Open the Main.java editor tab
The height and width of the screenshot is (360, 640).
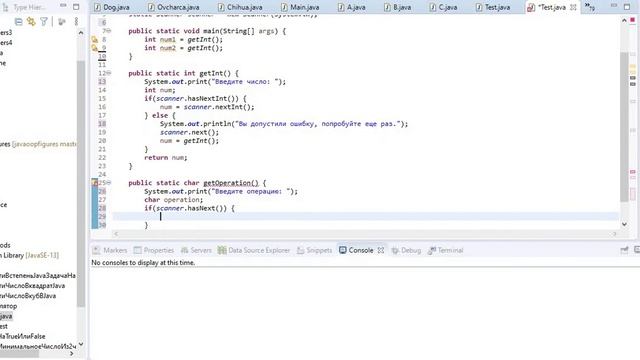point(300,7)
